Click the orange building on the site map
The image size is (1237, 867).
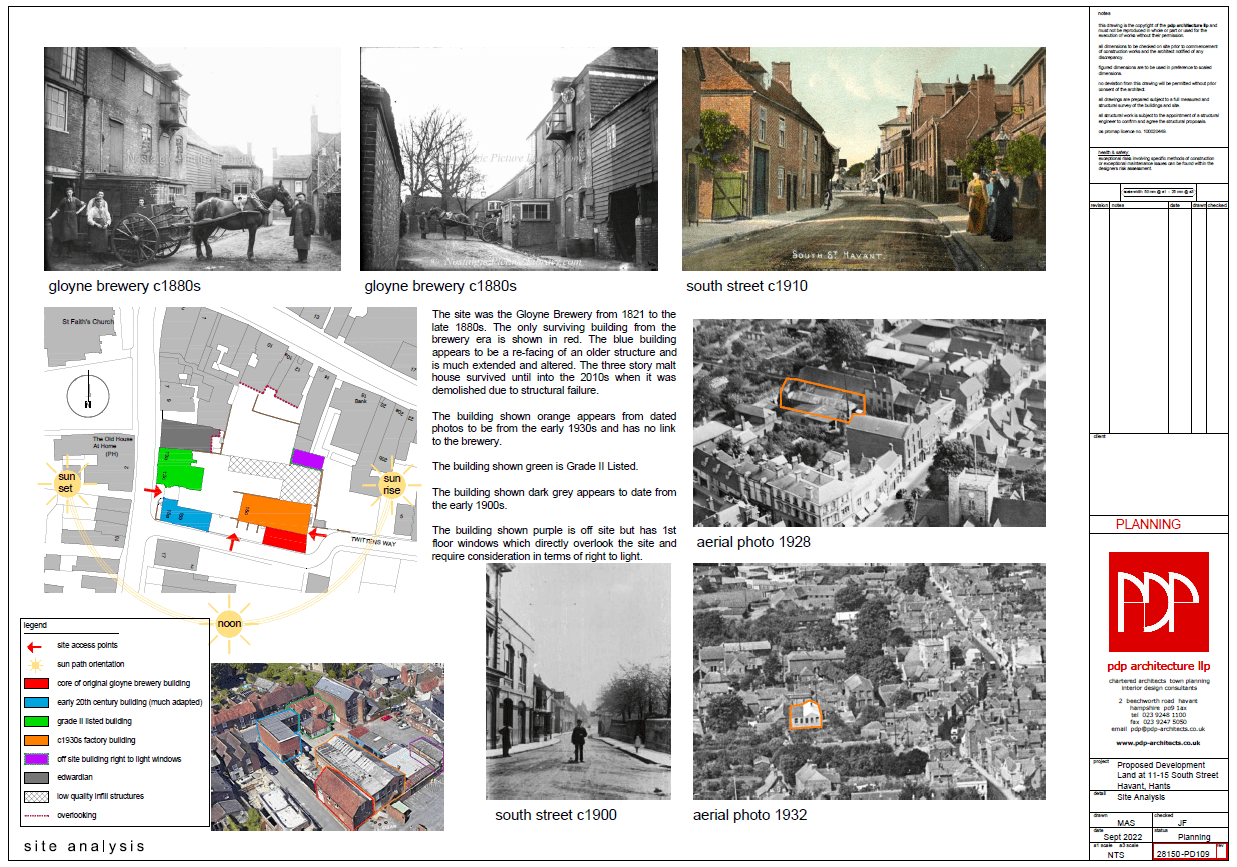point(275,511)
